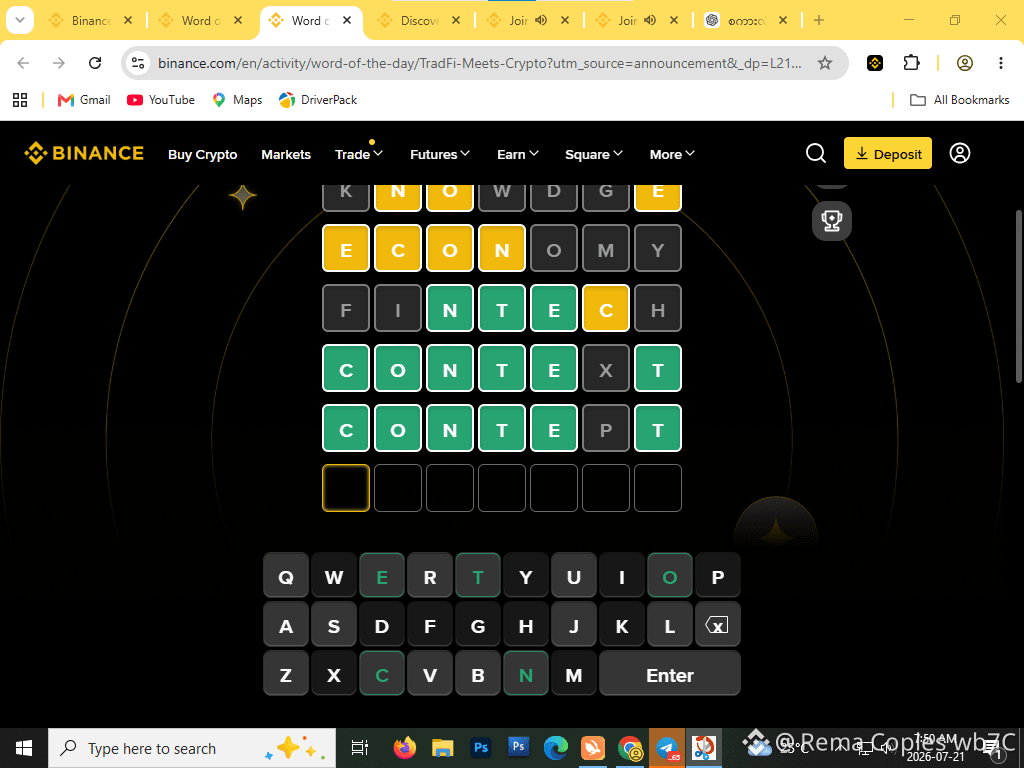Viewport: 1024px width, 768px height.
Task: Open the Maps bookmark
Action: coord(237,100)
